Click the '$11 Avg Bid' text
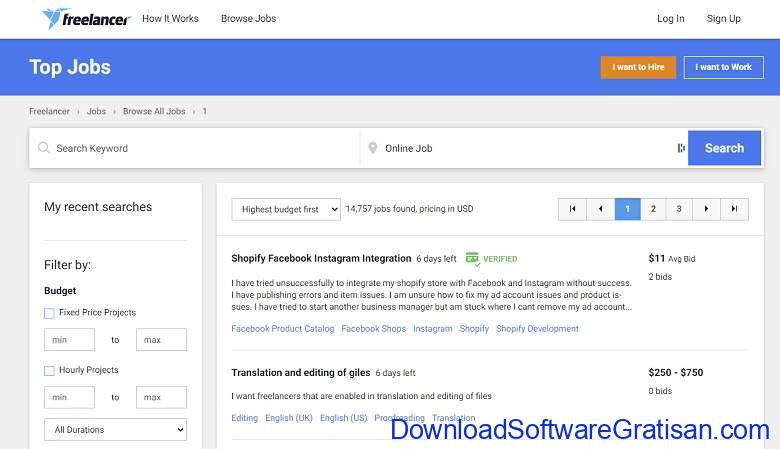The height and width of the screenshot is (449, 780). click(x=672, y=258)
